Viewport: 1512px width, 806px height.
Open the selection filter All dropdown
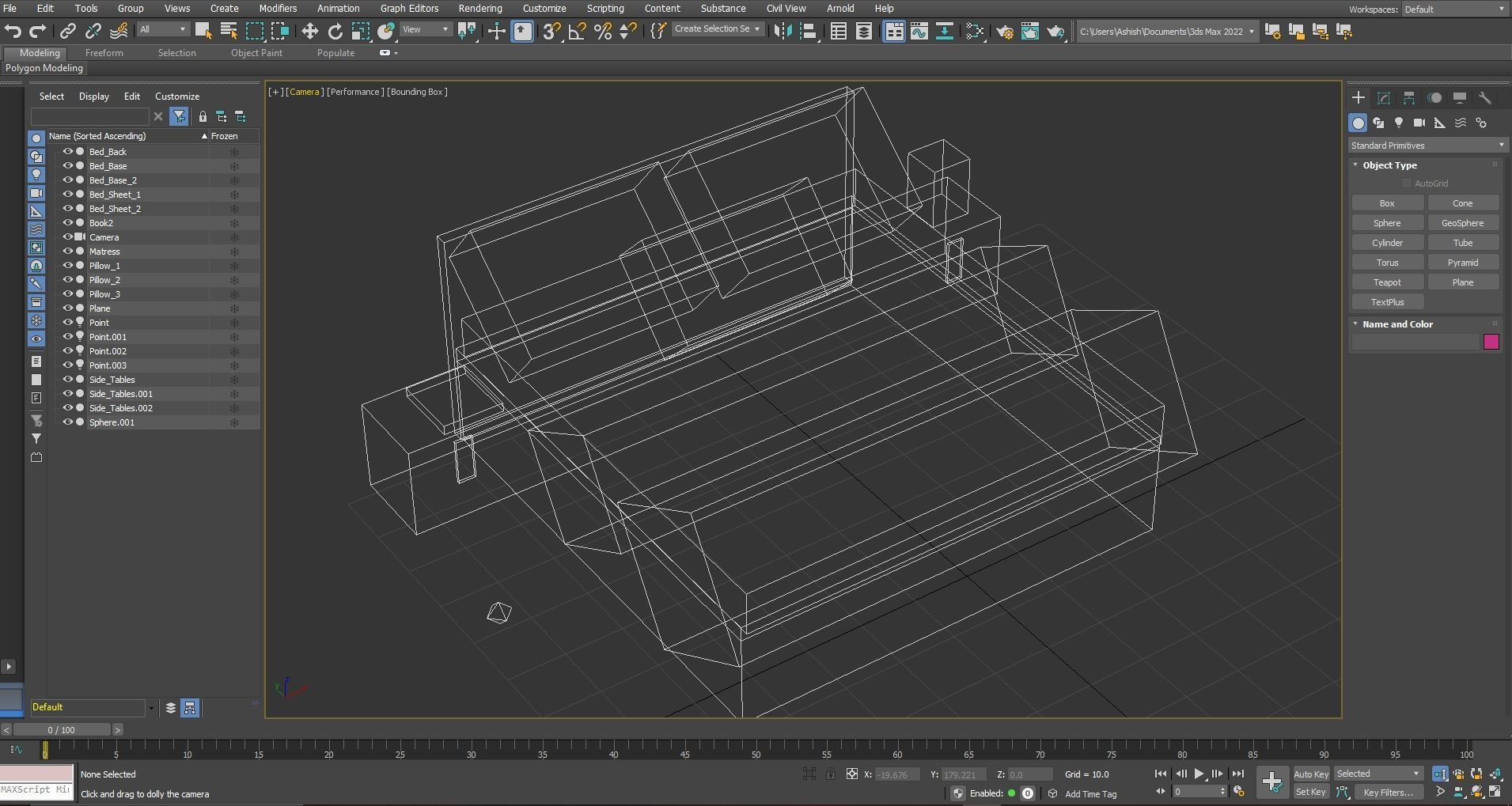point(163,29)
